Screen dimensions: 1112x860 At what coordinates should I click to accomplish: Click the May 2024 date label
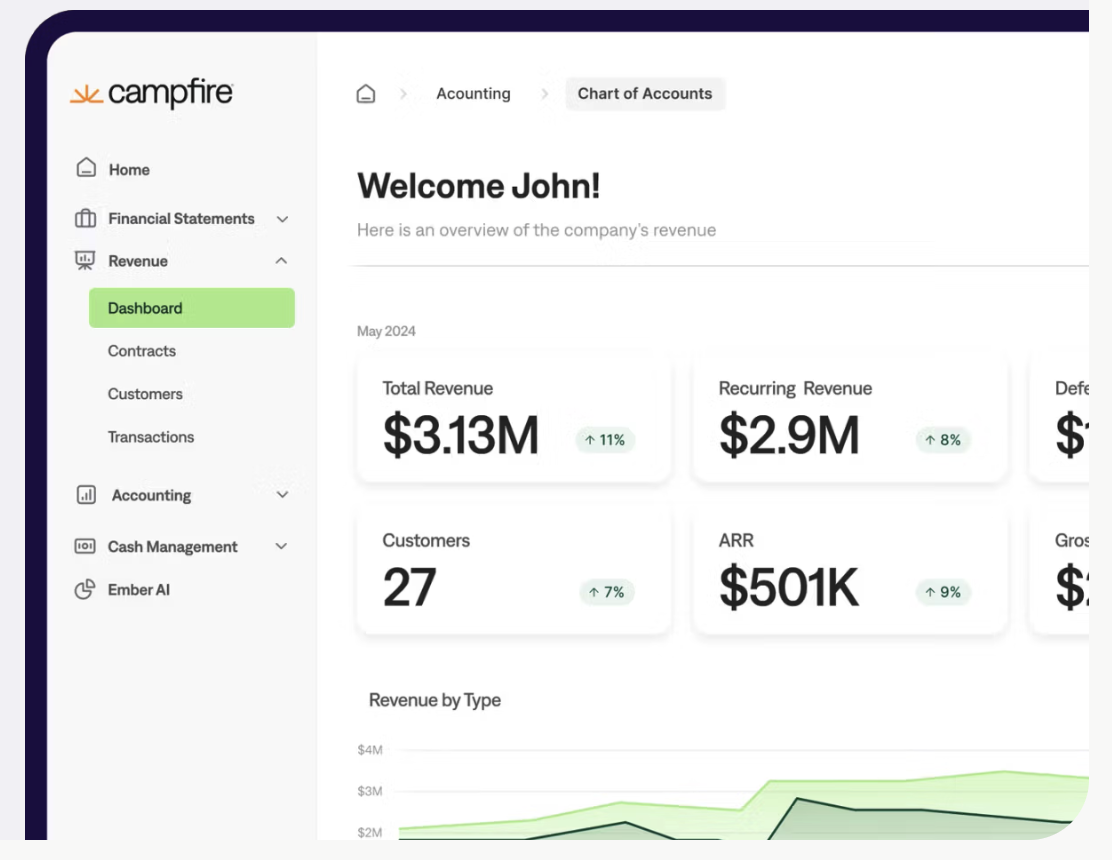point(387,331)
